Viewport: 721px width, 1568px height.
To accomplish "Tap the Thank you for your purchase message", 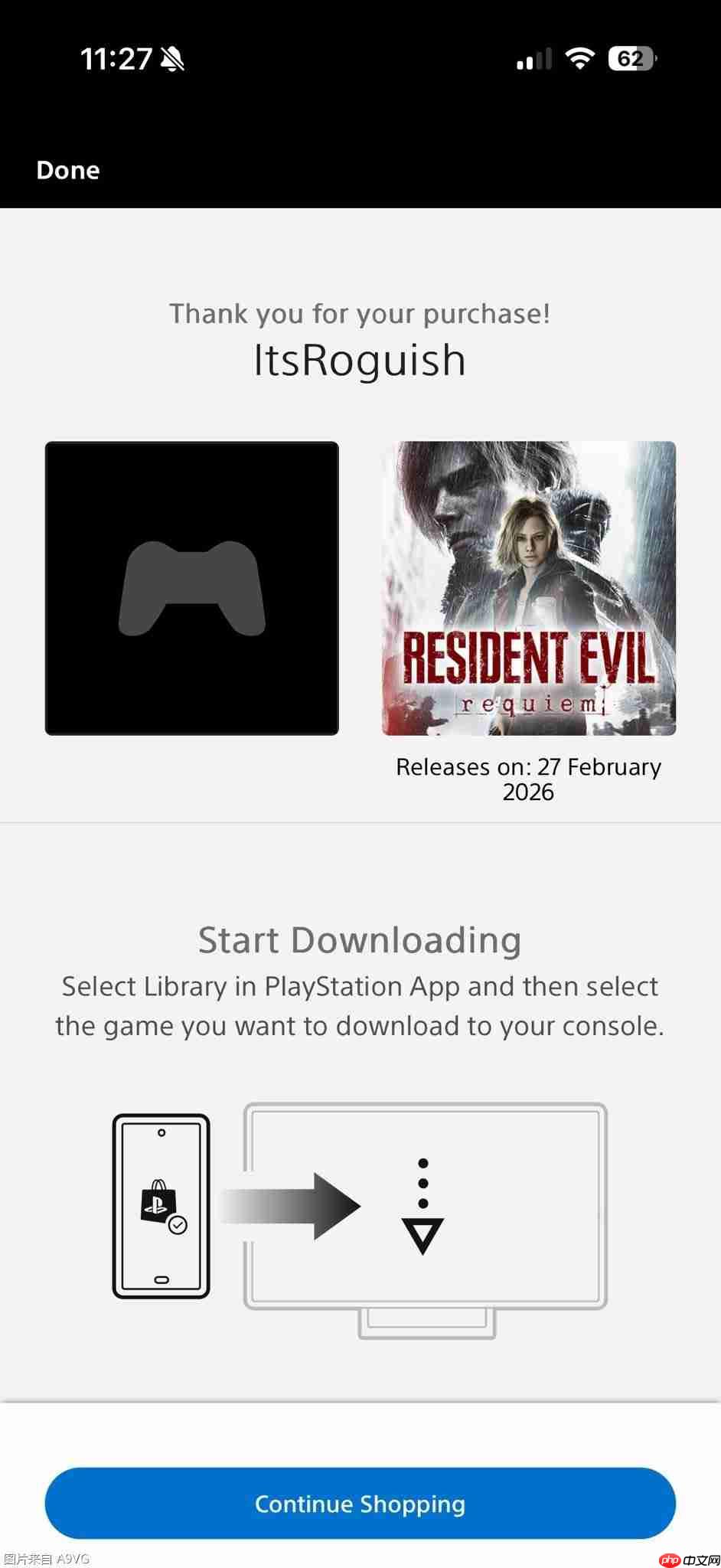I will [x=360, y=313].
